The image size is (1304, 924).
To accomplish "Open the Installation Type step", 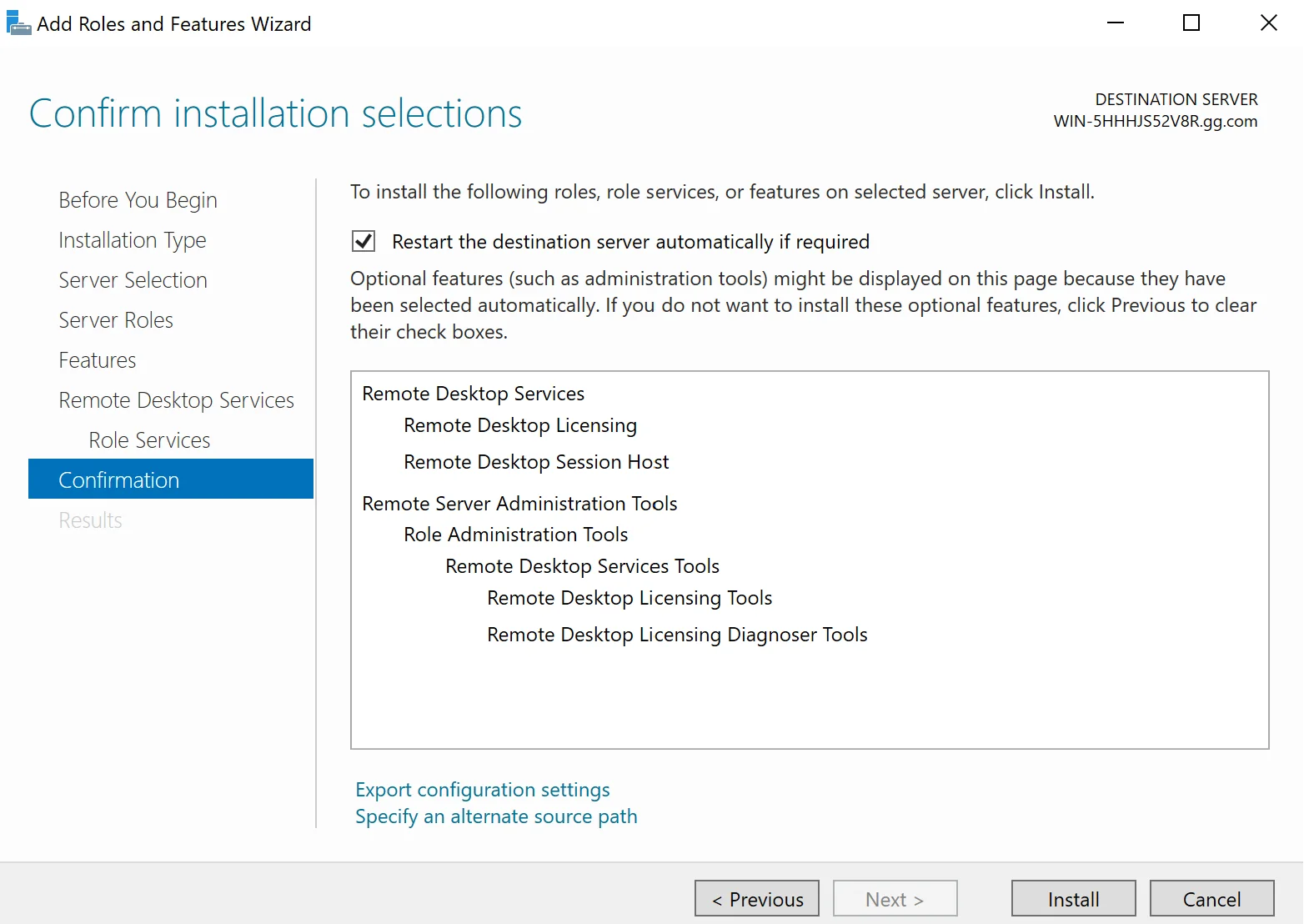I will pos(132,240).
